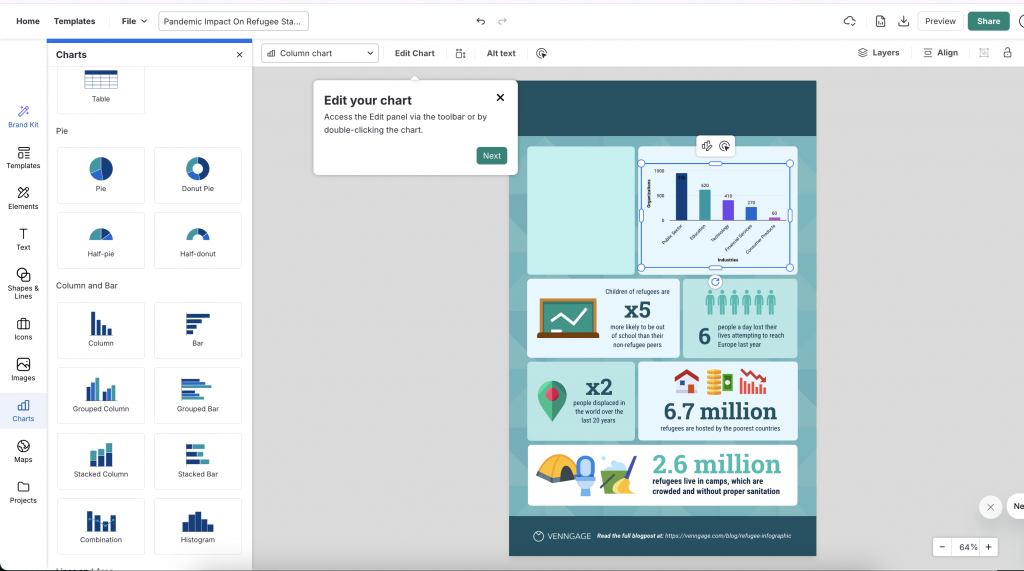The height and width of the screenshot is (571, 1024).
Task: Select the x5 school statistic text
Action: [x=637, y=310]
